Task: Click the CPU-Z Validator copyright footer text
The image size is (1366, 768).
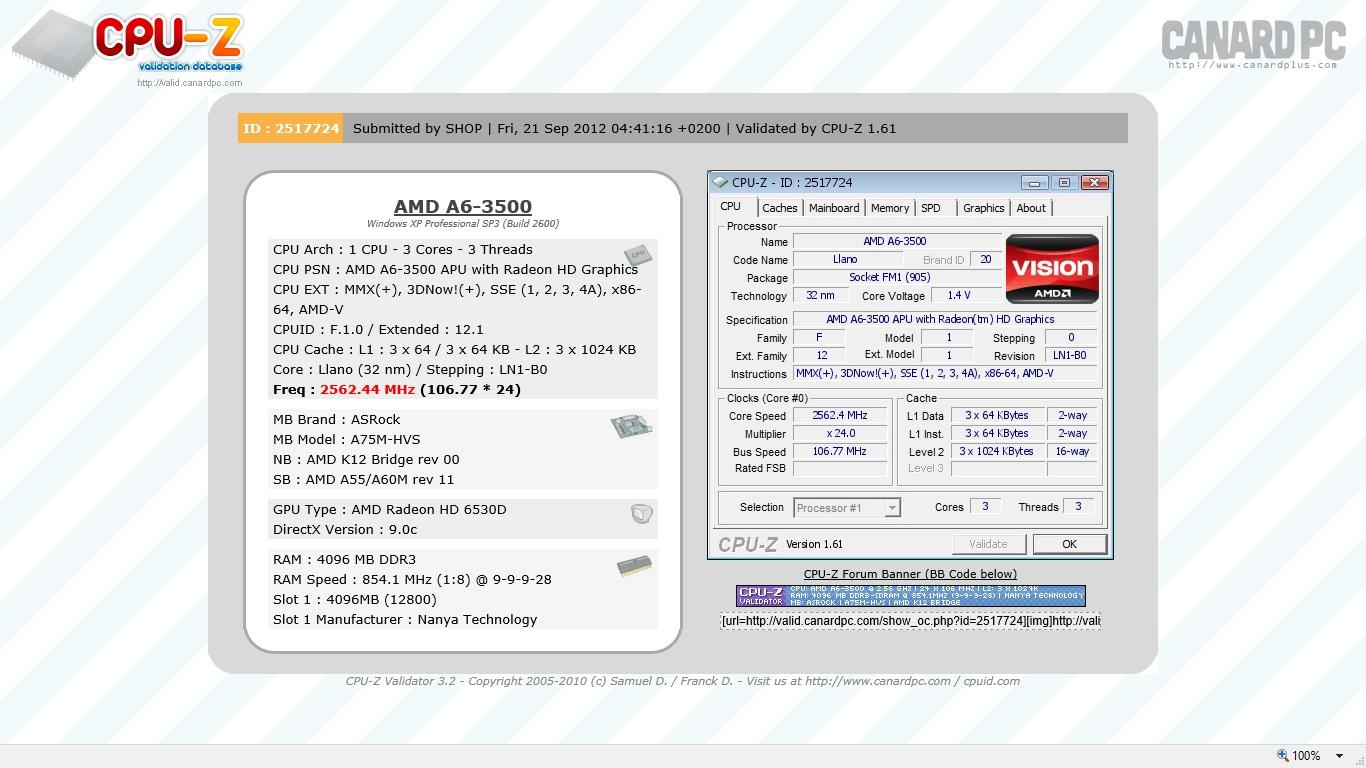Action: coord(683,681)
